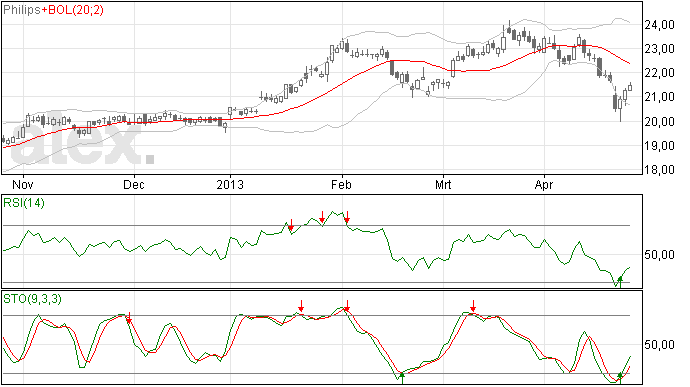
Task: Click the 50,00 level label in RSI panel
Action: click(659, 254)
